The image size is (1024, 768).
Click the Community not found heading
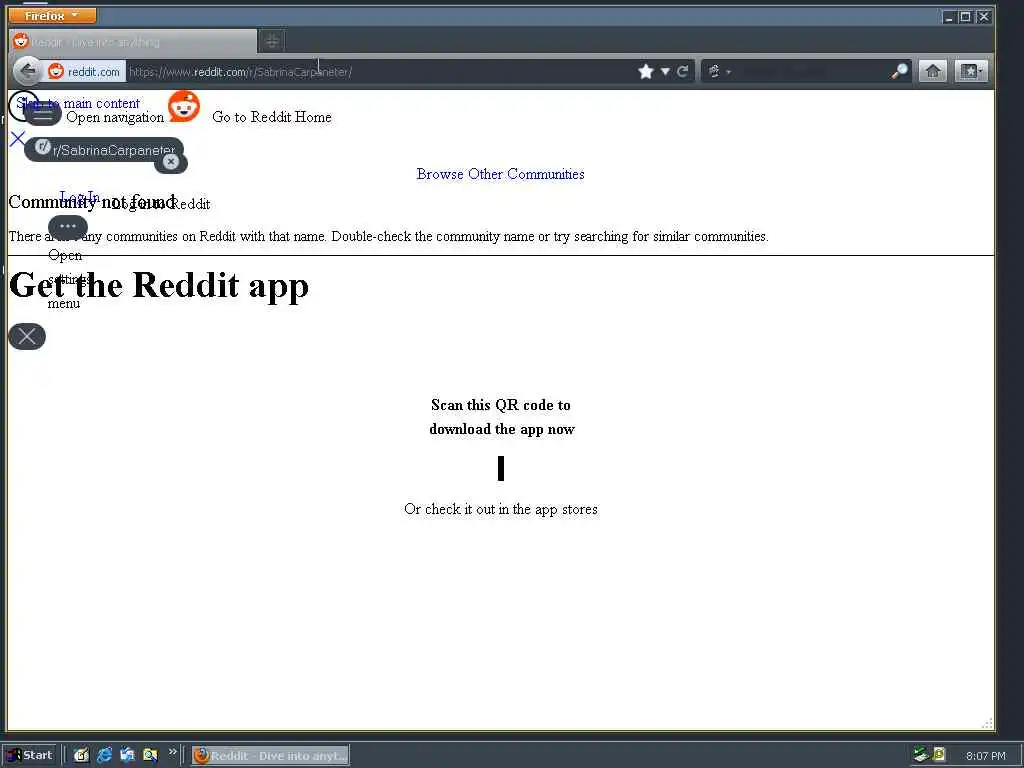92,202
